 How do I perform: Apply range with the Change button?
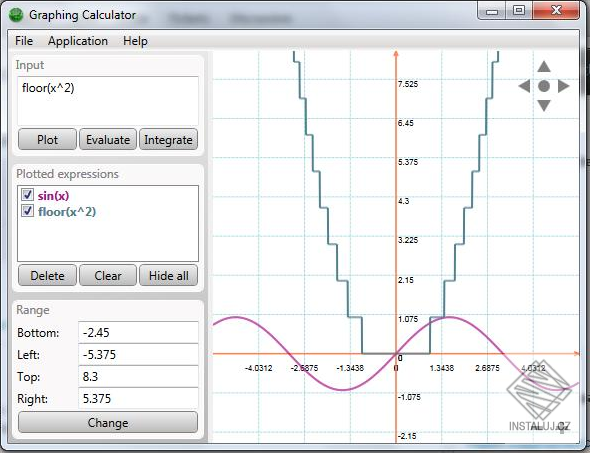pyautogui.click(x=108, y=423)
